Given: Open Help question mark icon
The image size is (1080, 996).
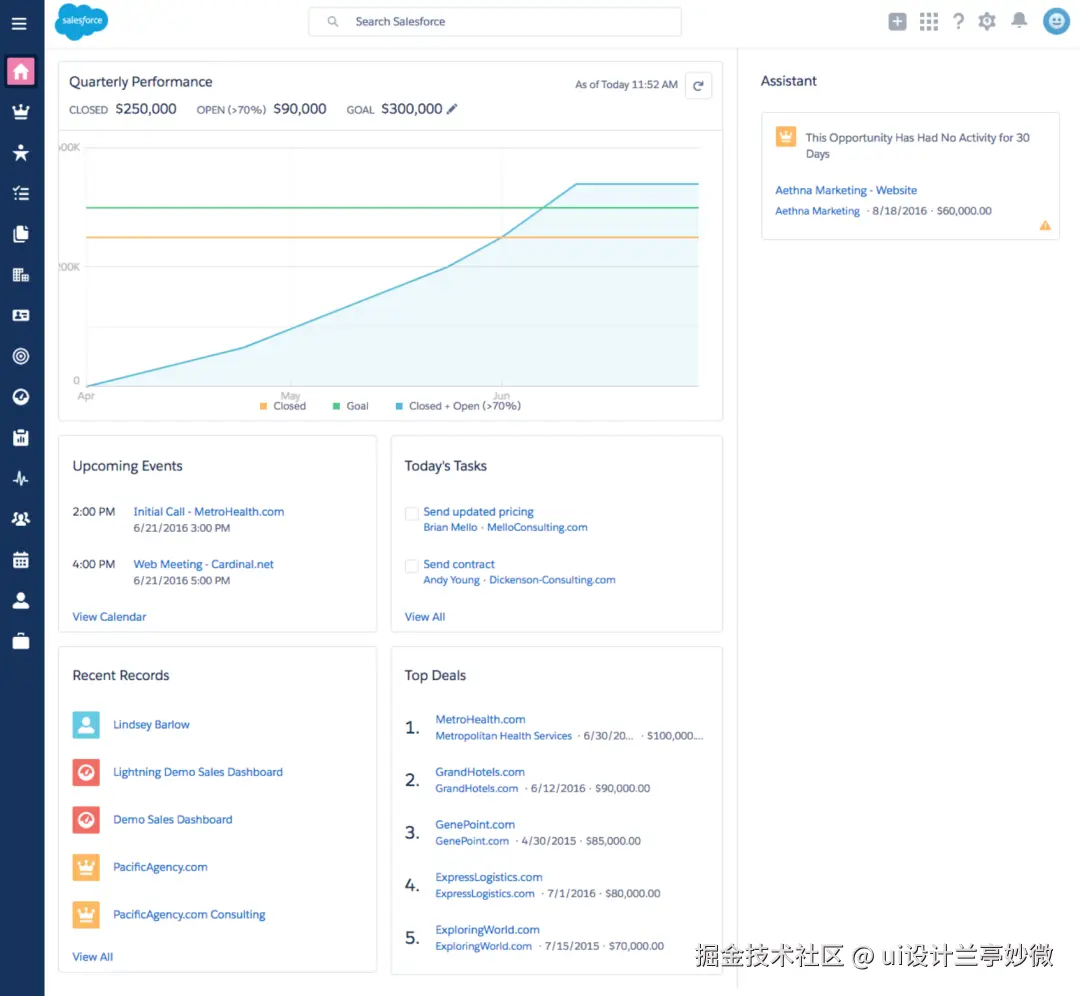Looking at the screenshot, I should tap(958, 21).
